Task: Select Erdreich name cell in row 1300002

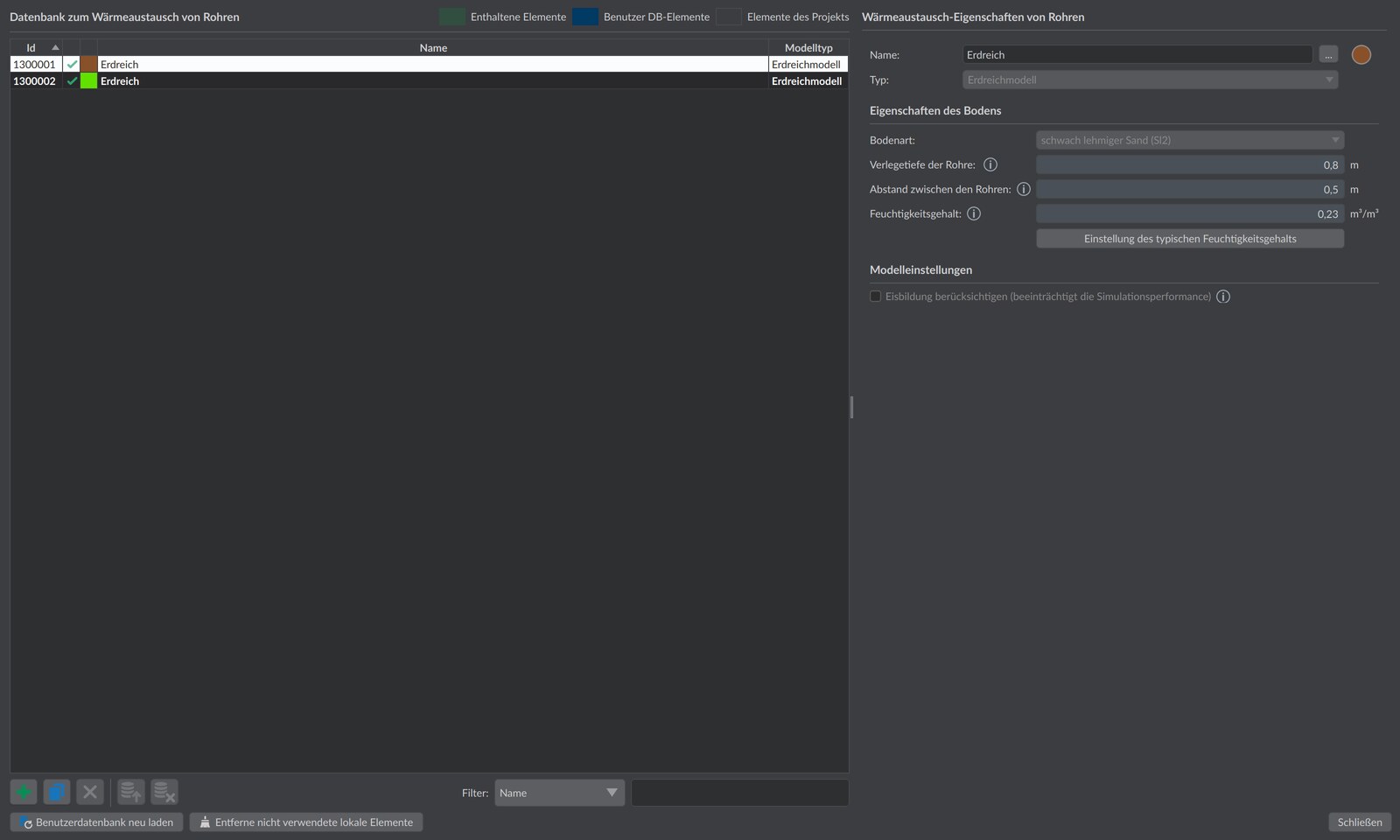Action: [433, 80]
